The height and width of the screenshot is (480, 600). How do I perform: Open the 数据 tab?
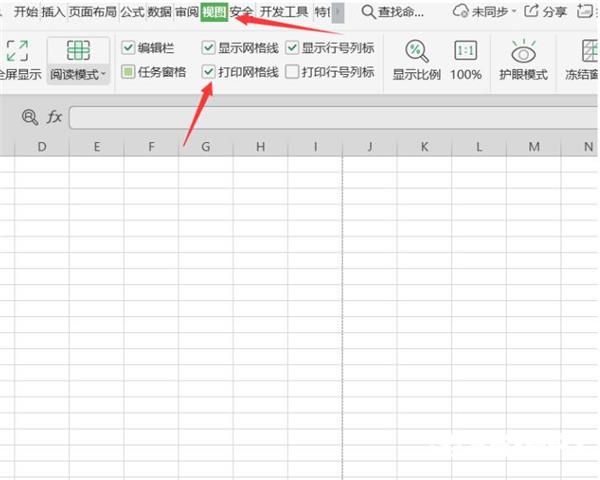(160, 12)
